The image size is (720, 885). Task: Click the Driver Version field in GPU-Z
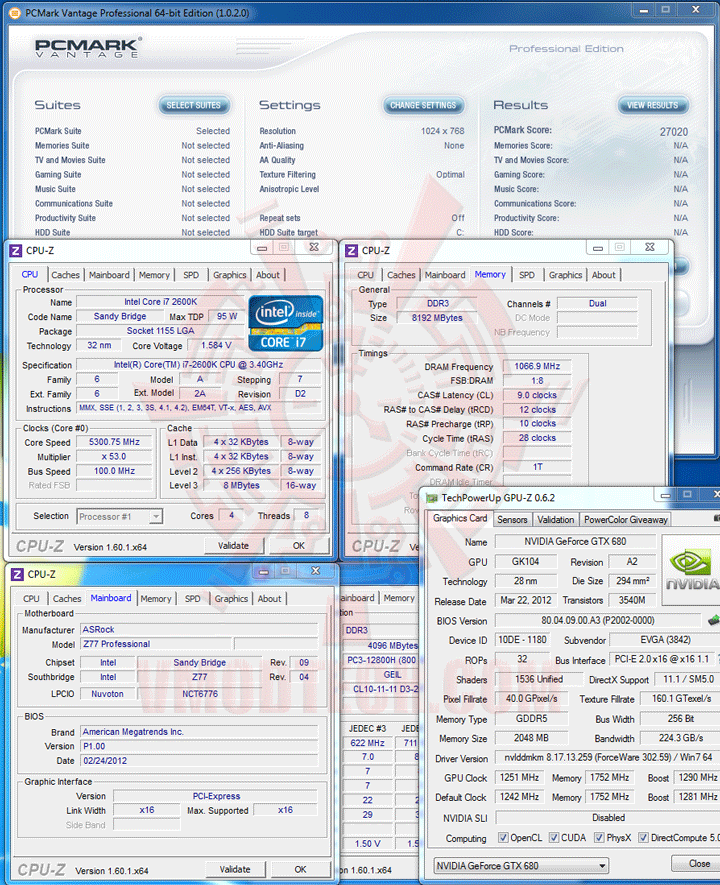pos(607,757)
